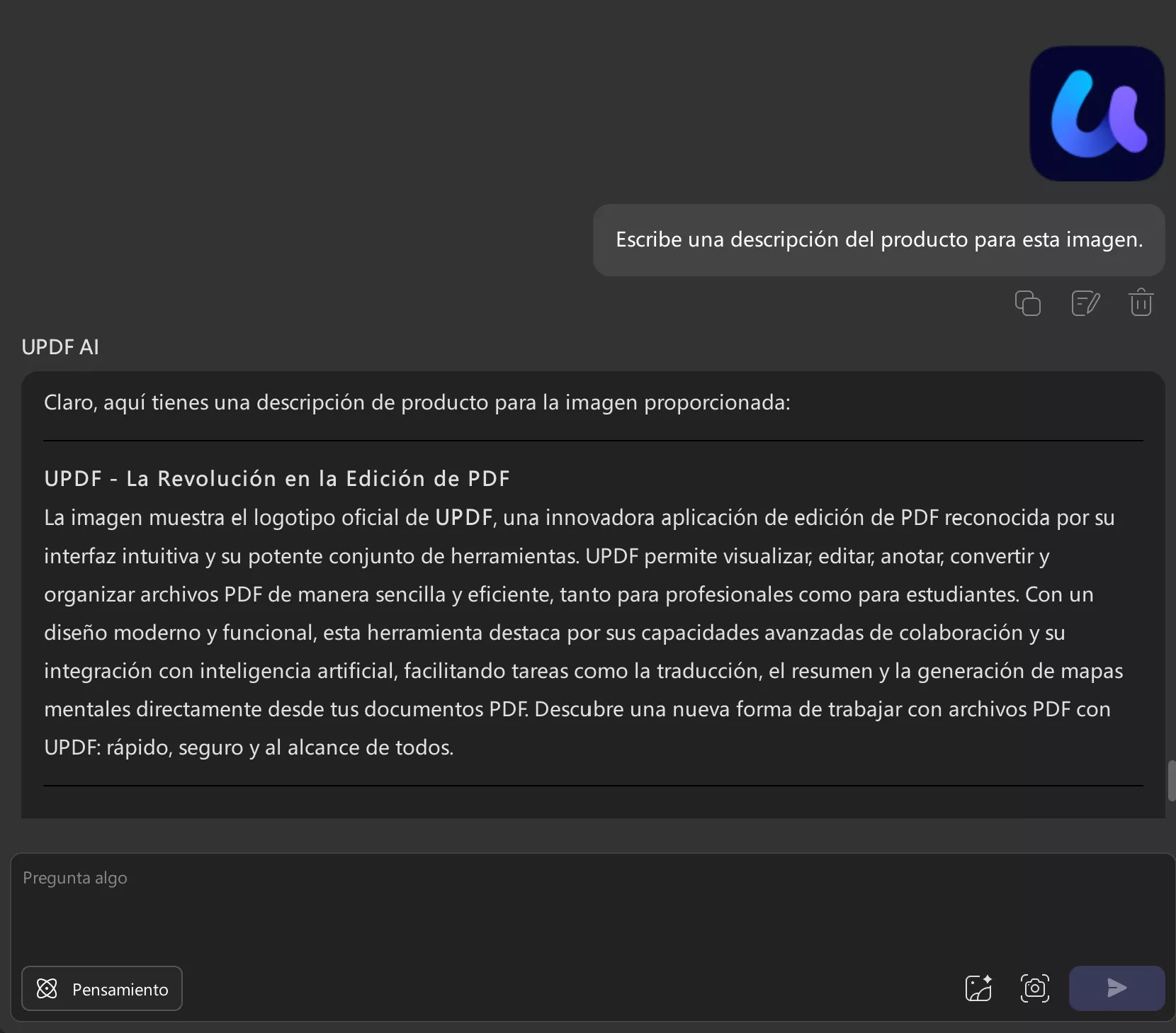This screenshot has width=1176, height=1033.
Task: Click the intro line 'Claro, aquí tienes una descripción'
Action: pyautogui.click(x=417, y=402)
